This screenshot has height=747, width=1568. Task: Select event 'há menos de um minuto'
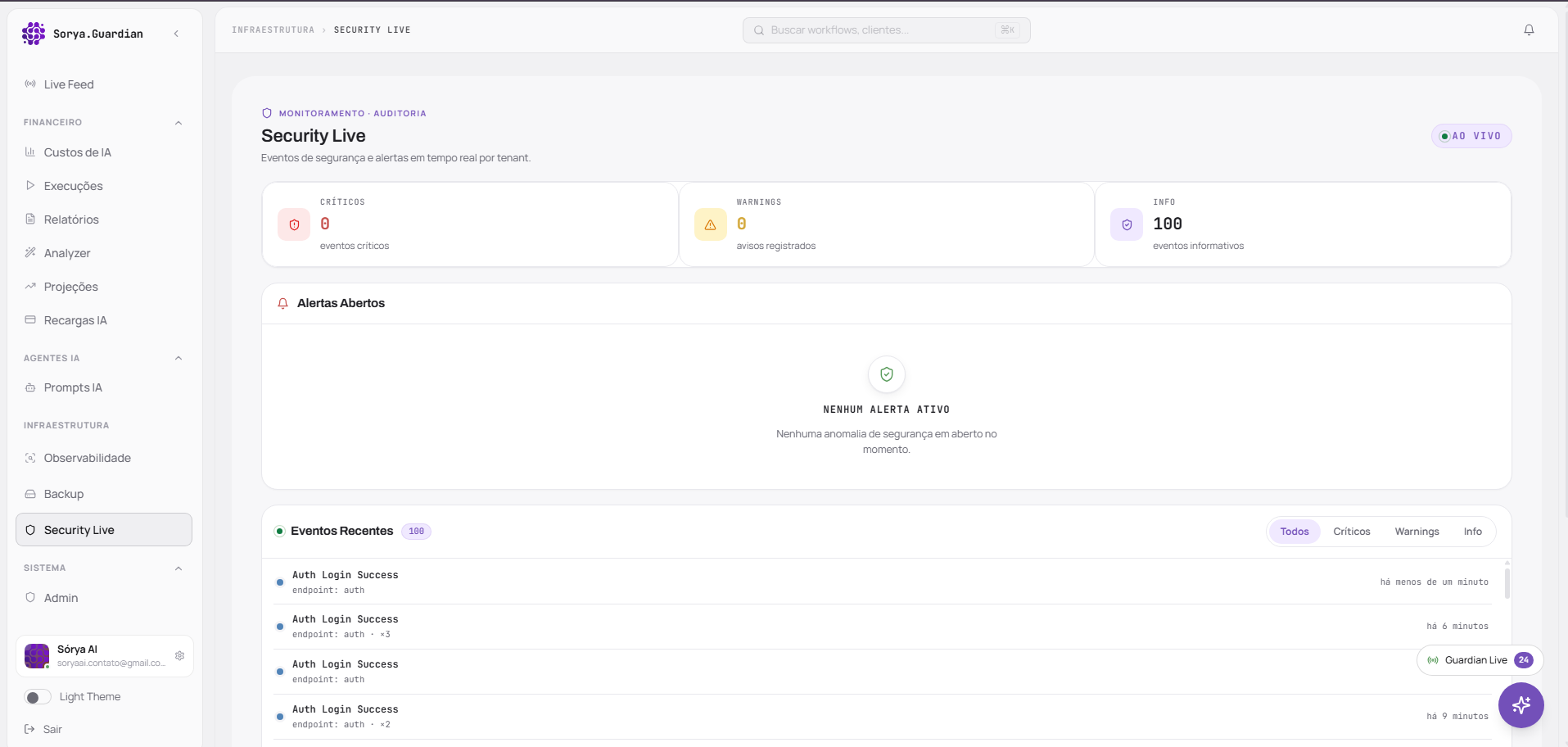click(x=882, y=582)
